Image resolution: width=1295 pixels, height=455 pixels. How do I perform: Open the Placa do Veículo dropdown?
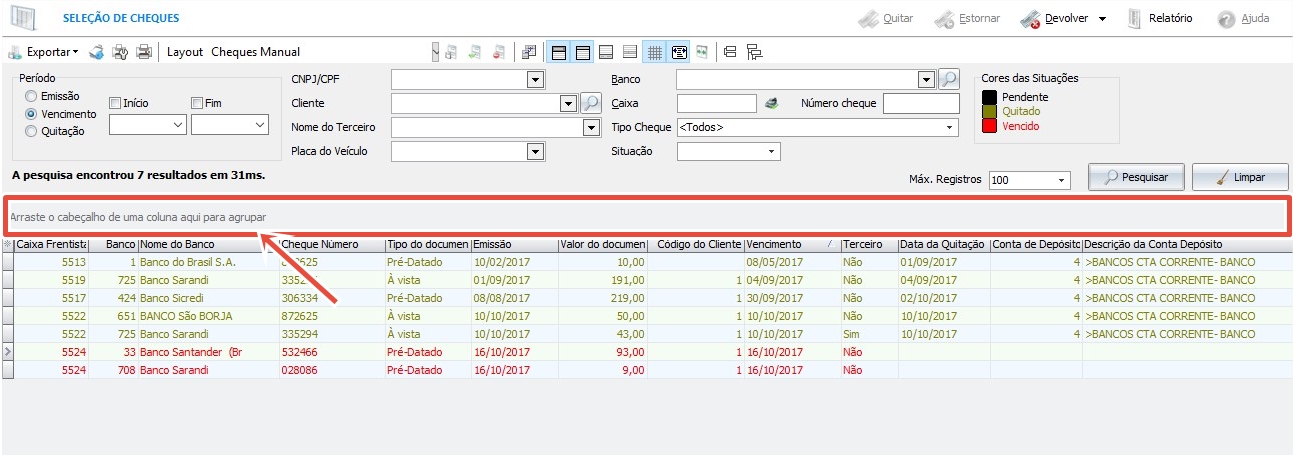coord(535,151)
